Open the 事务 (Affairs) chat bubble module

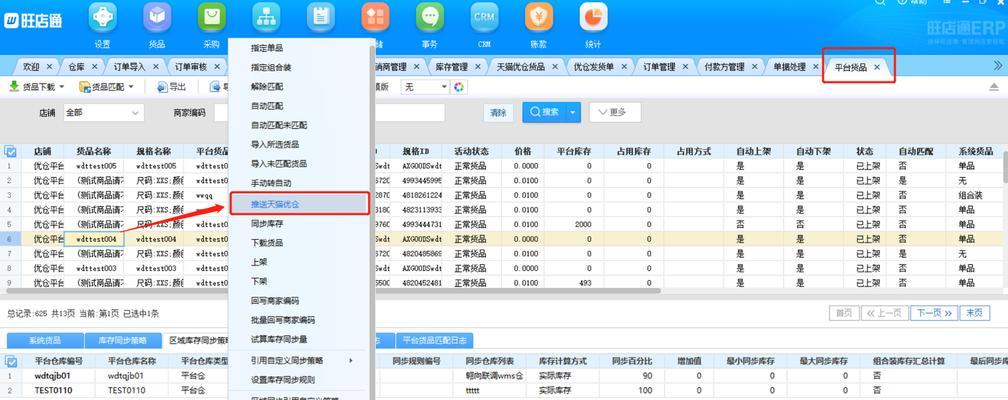430,17
